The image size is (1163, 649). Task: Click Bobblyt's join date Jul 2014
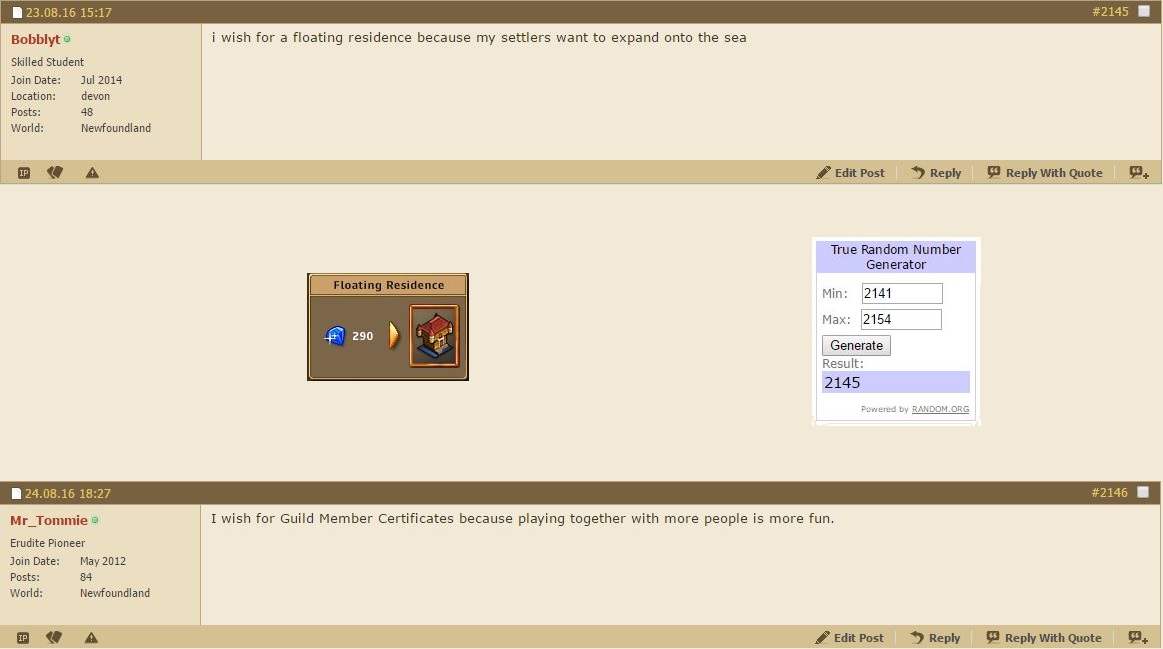101,80
